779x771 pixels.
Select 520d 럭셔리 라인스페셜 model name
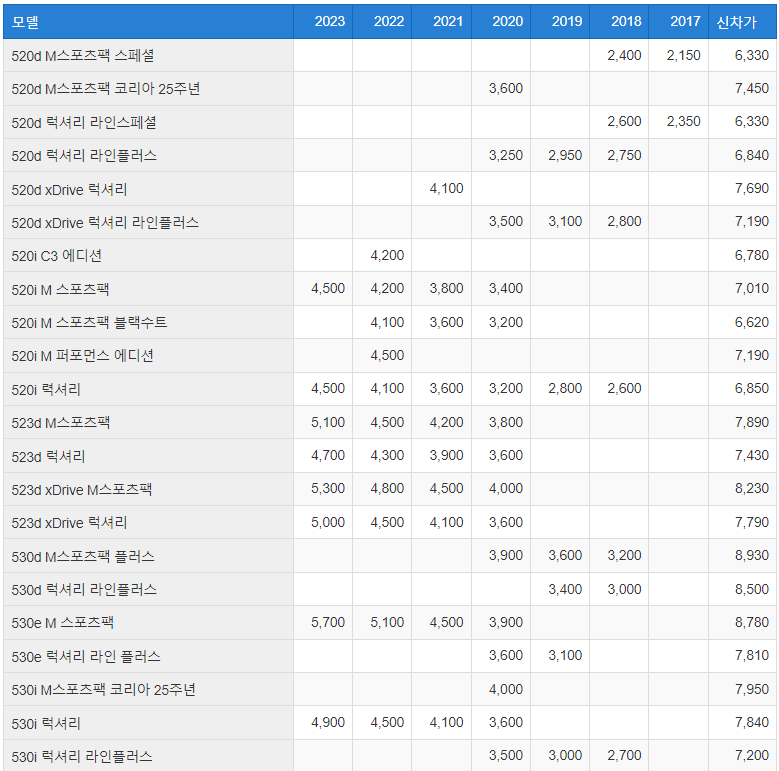(x=84, y=122)
